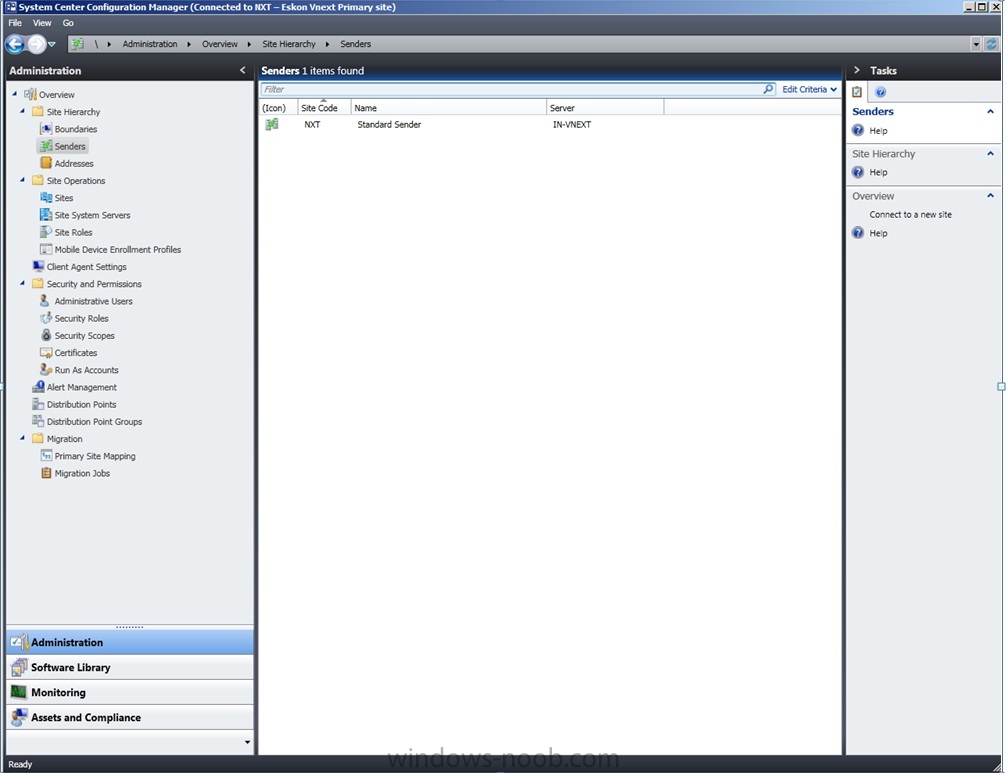The image size is (1007, 773).
Task: Switch to Monitoring workspace
Action: tap(130, 692)
